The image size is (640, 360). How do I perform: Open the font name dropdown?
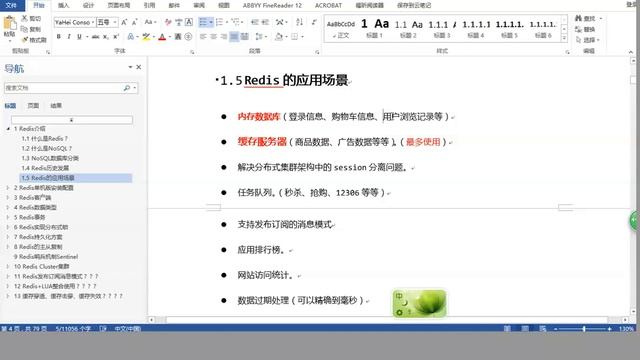[x=93, y=22]
